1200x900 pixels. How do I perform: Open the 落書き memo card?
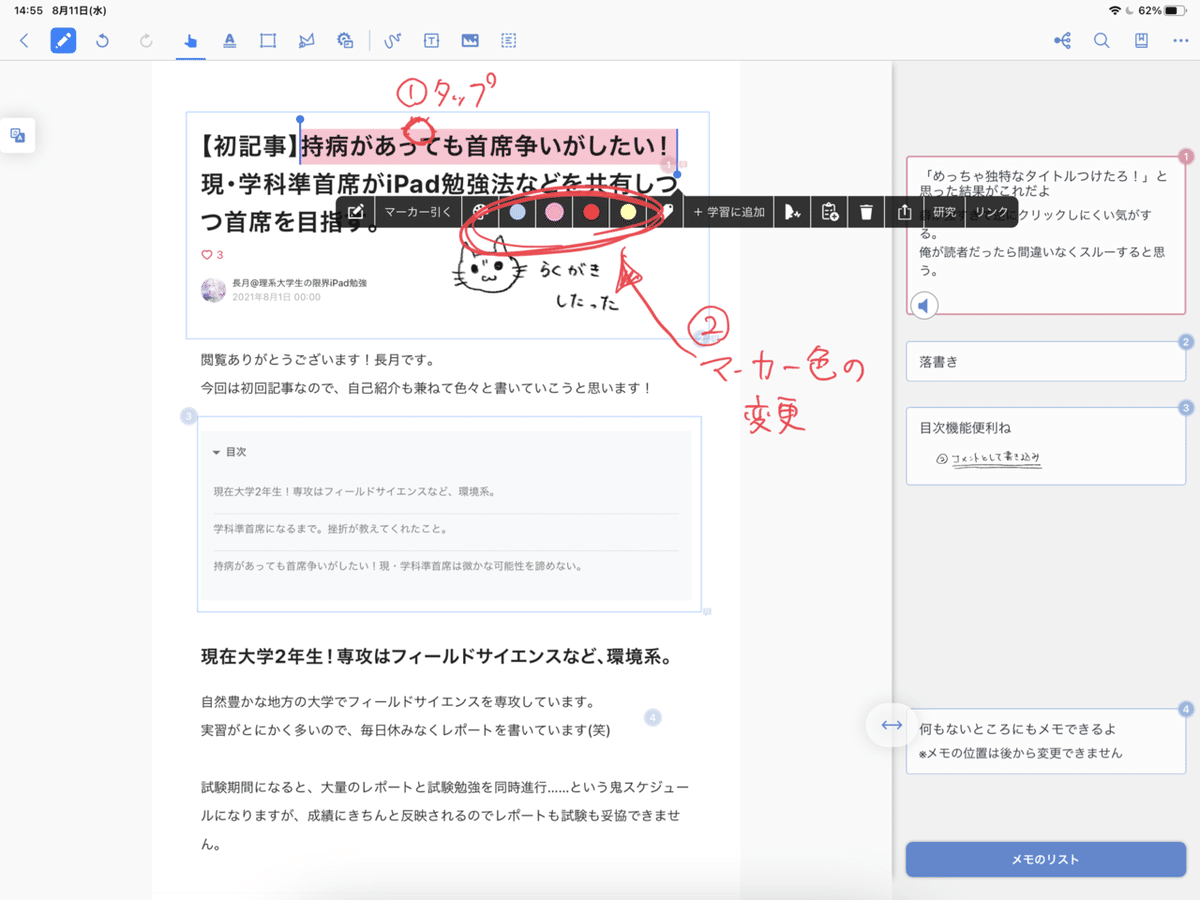(1046, 362)
